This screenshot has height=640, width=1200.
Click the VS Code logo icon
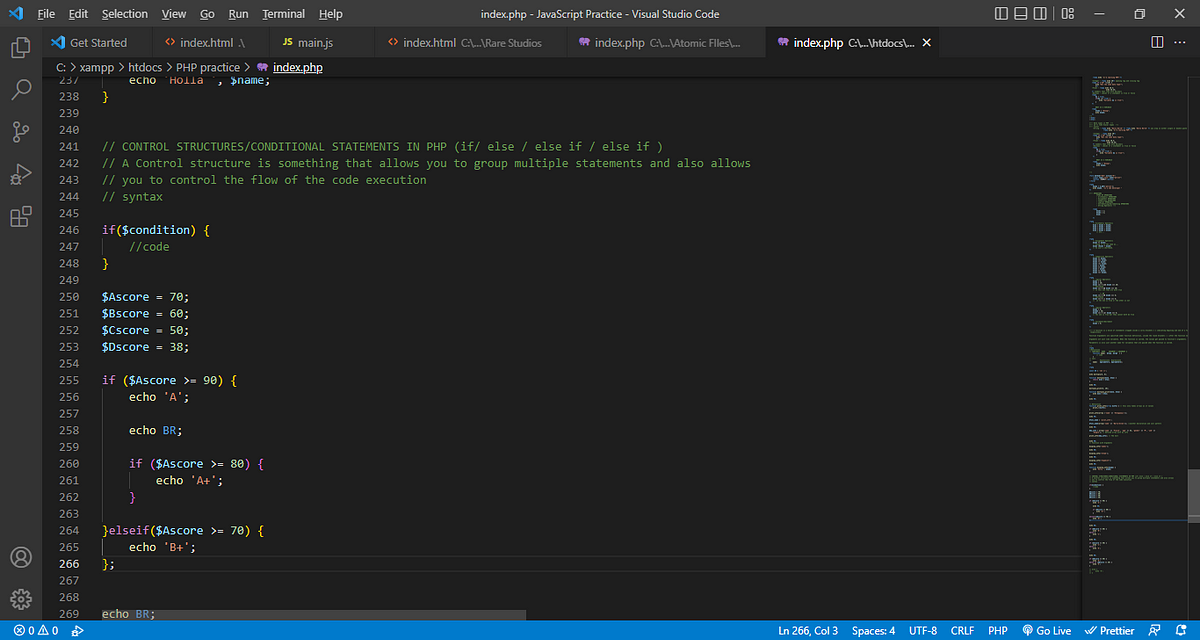[x=15, y=14]
